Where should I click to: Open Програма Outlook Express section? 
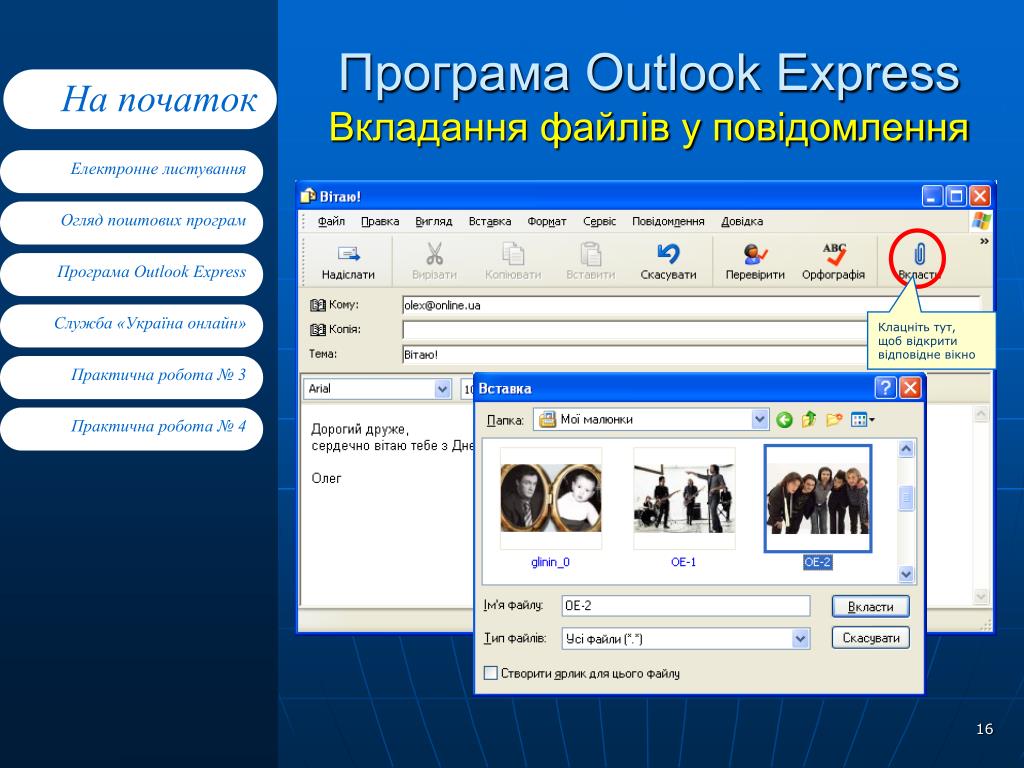132,274
